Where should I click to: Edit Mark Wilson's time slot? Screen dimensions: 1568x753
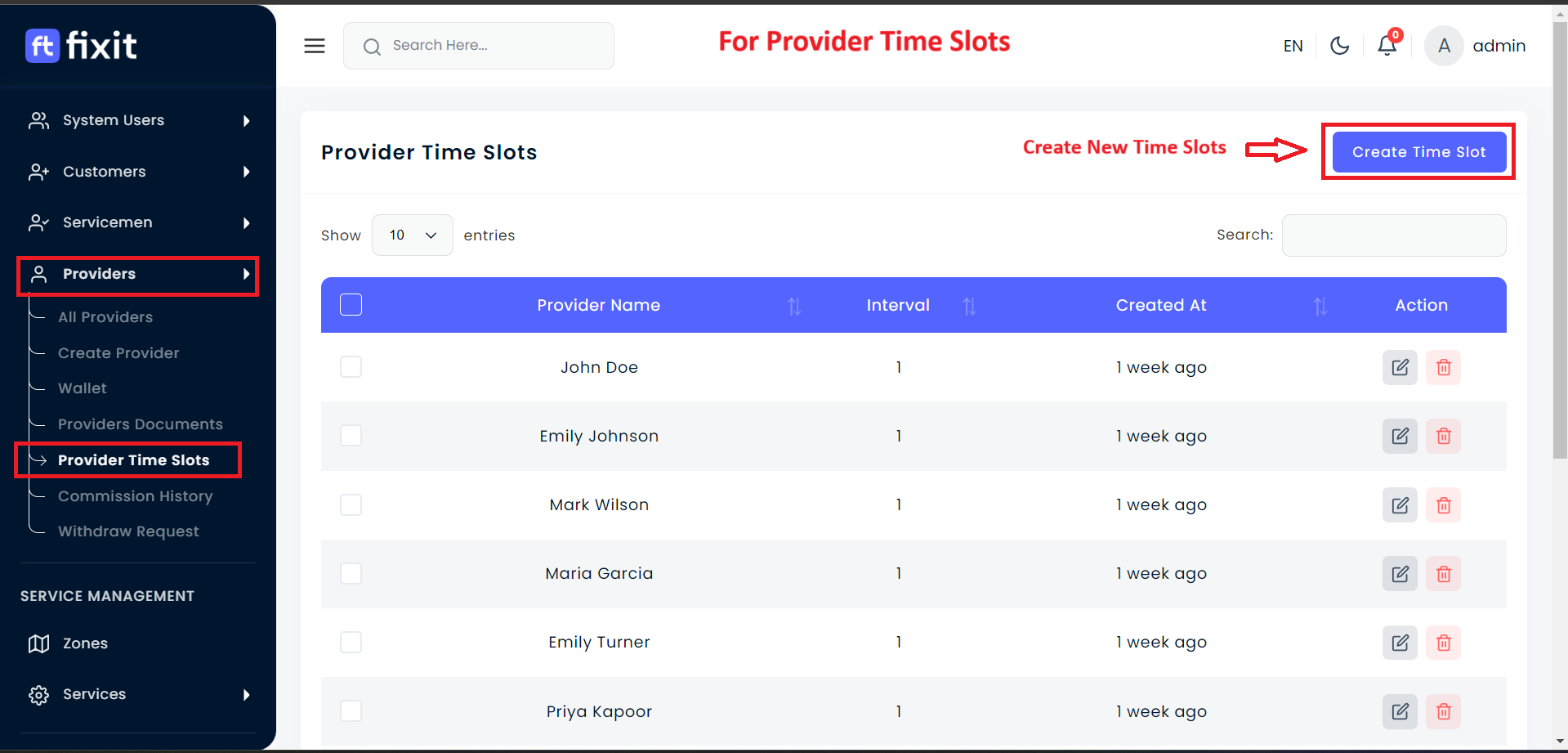pos(1400,504)
